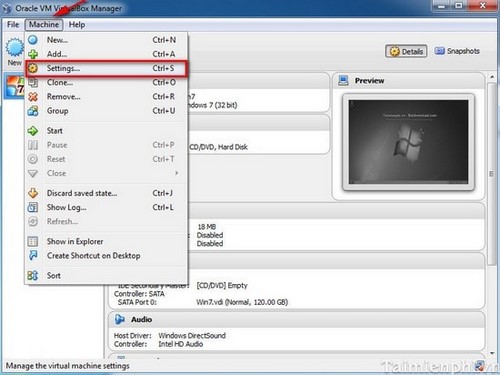Click the Create Shortcut on Desktop icon
Viewport: 500px width, 375px height.
coord(33,256)
